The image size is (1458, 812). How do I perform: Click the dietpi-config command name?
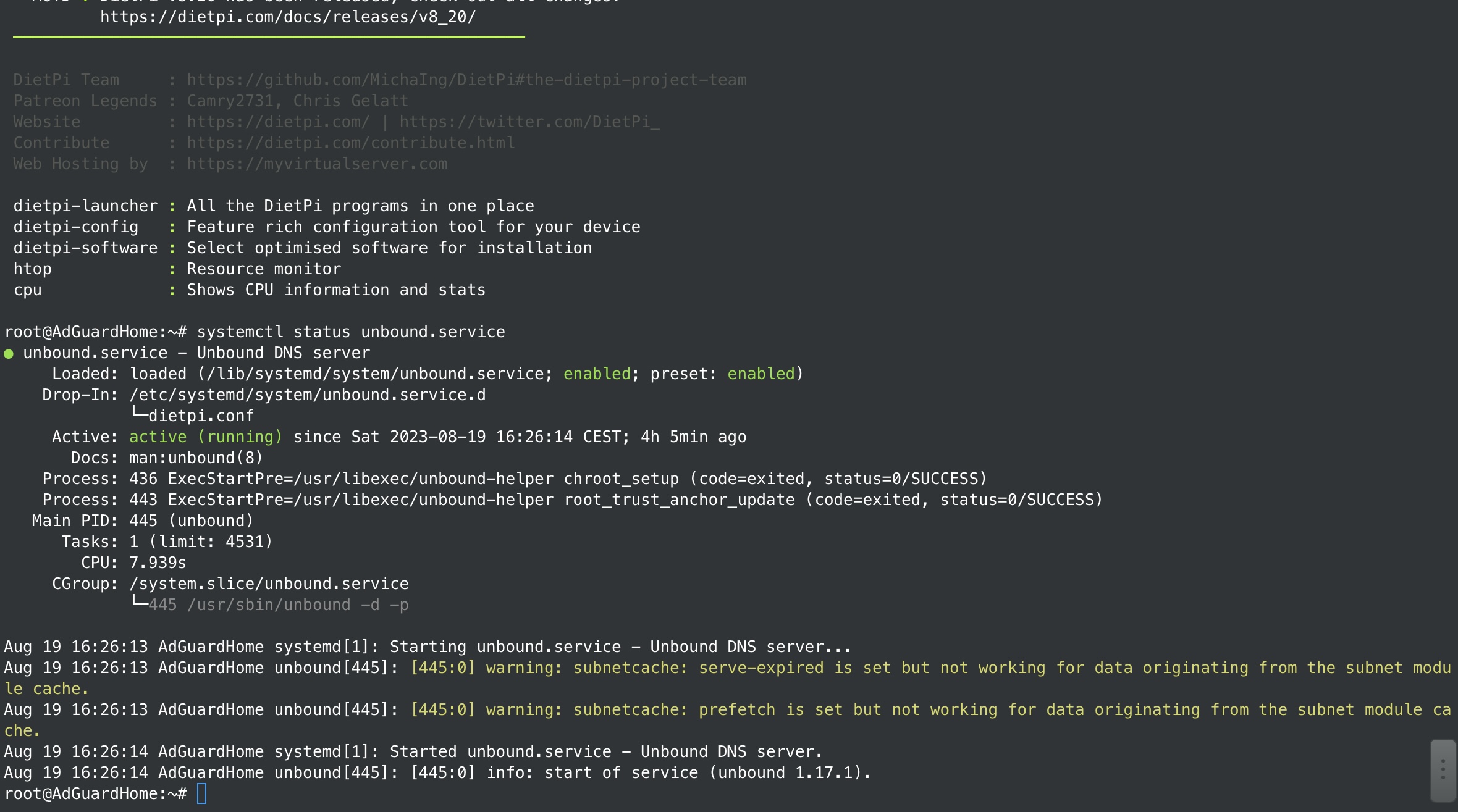pos(75,227)
